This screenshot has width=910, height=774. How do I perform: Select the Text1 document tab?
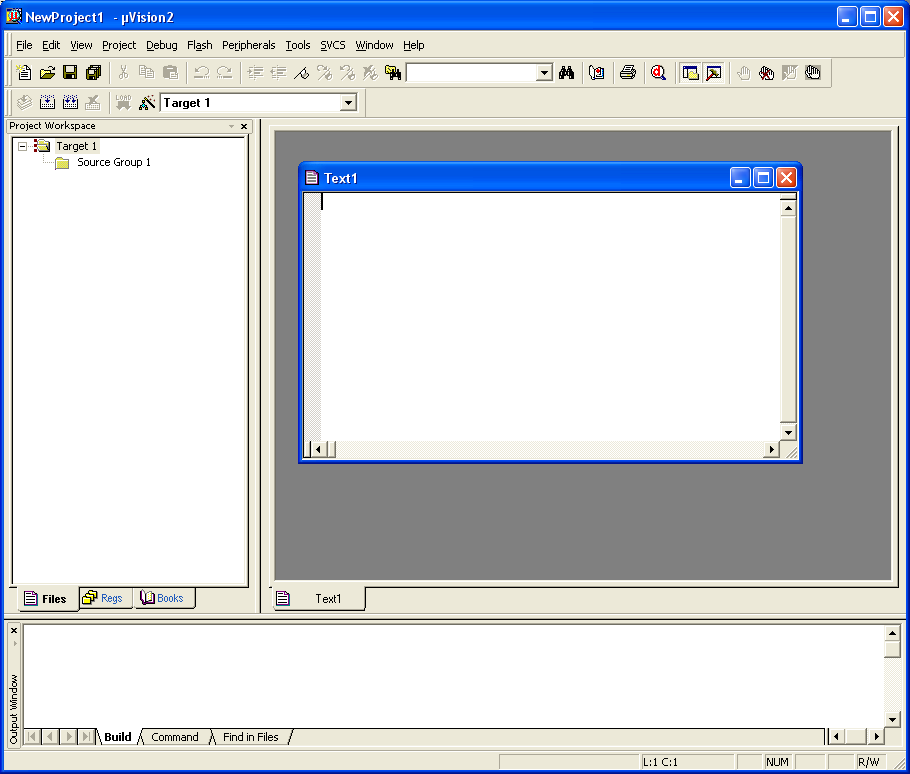click(x=319, y=599)
